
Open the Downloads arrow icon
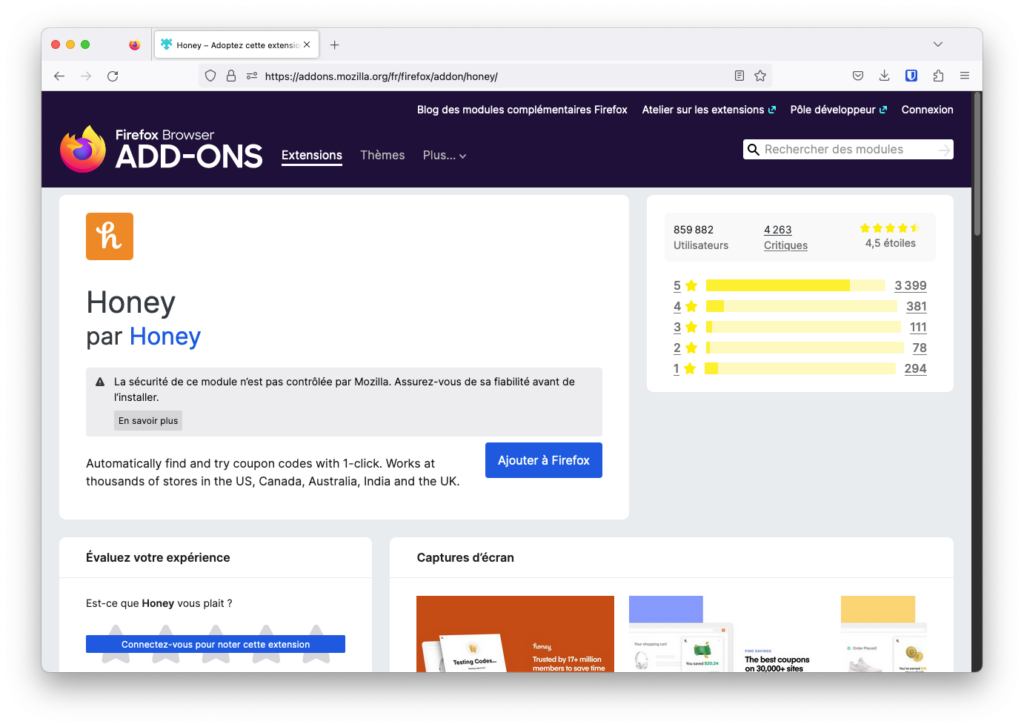[x=884, y=76]
